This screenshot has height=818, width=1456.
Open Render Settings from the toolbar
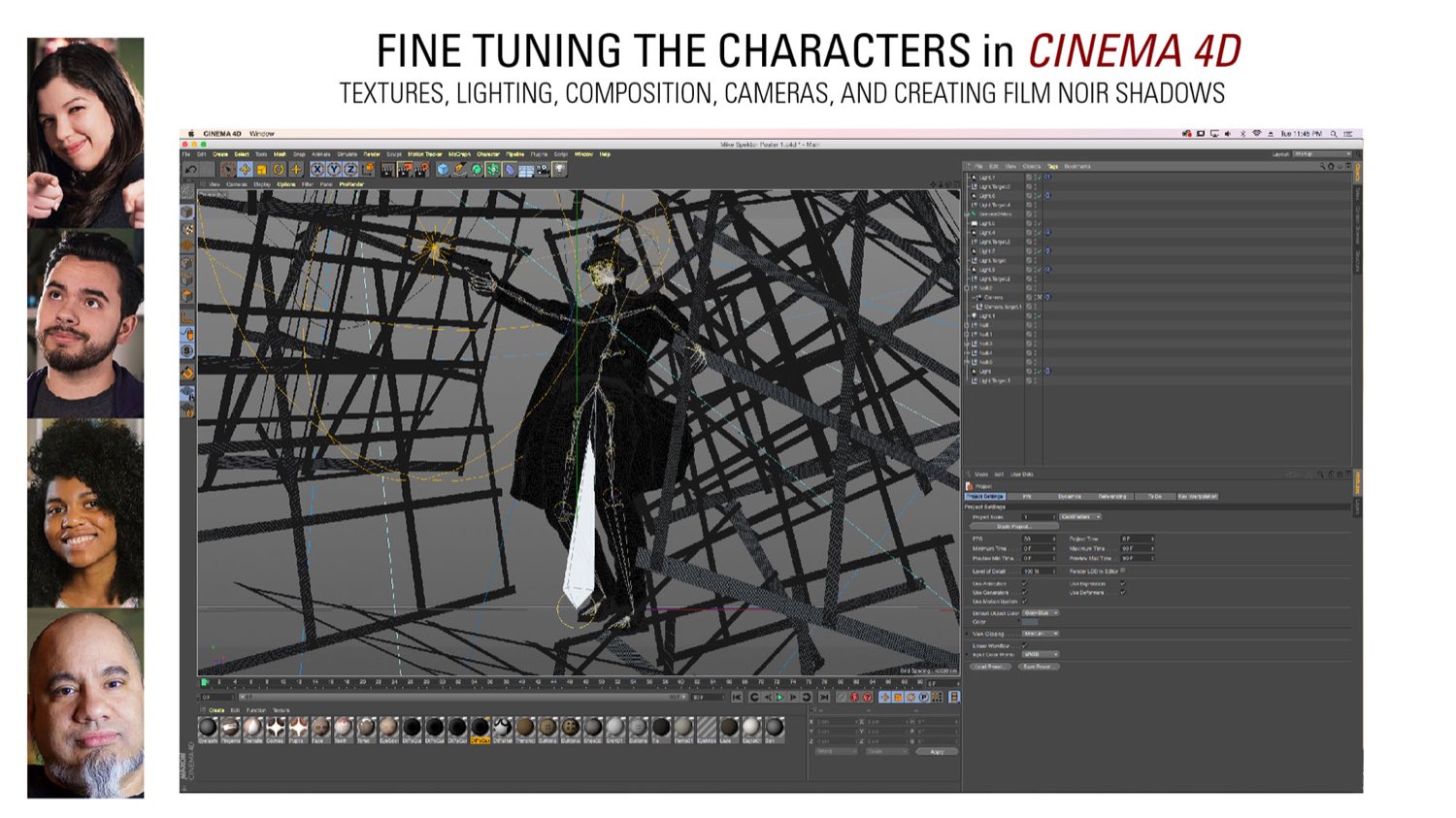(x=422, y=170)
